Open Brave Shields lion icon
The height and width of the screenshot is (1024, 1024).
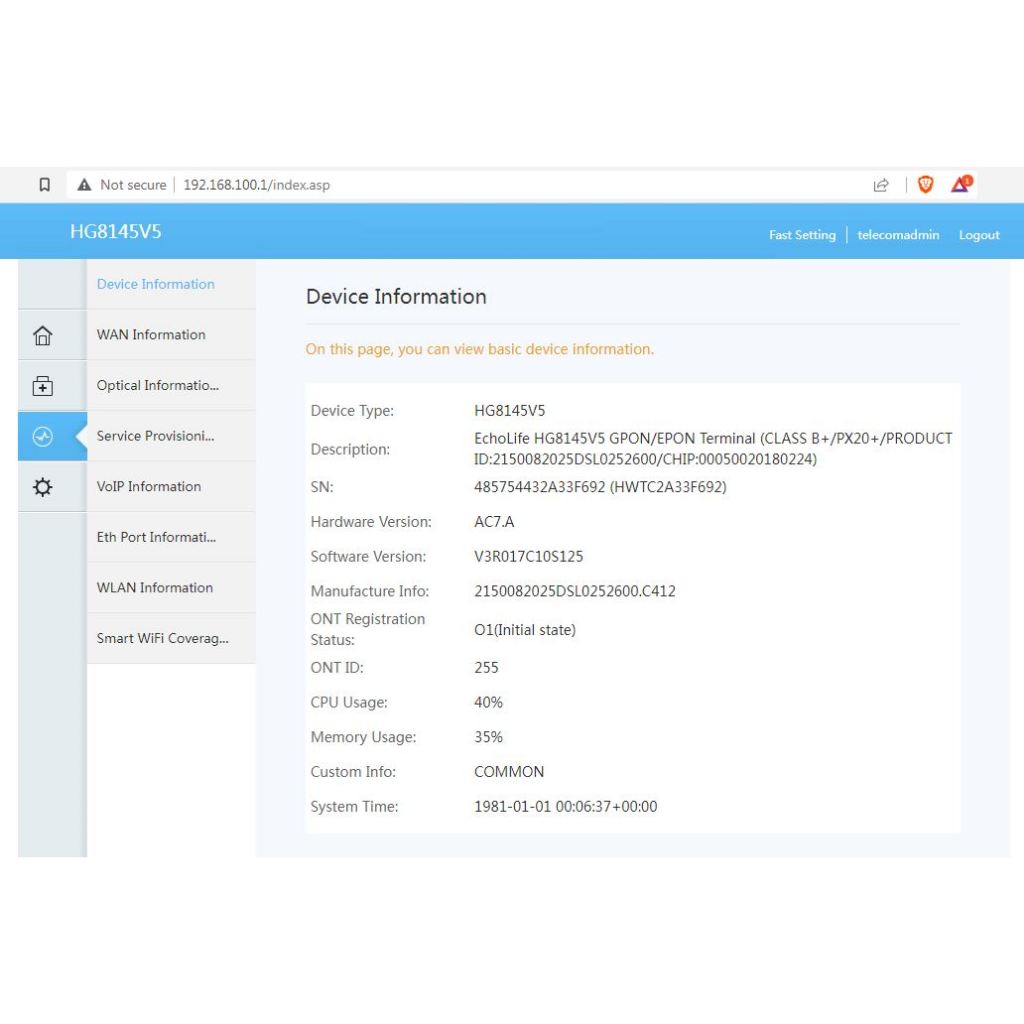(926, 184)
